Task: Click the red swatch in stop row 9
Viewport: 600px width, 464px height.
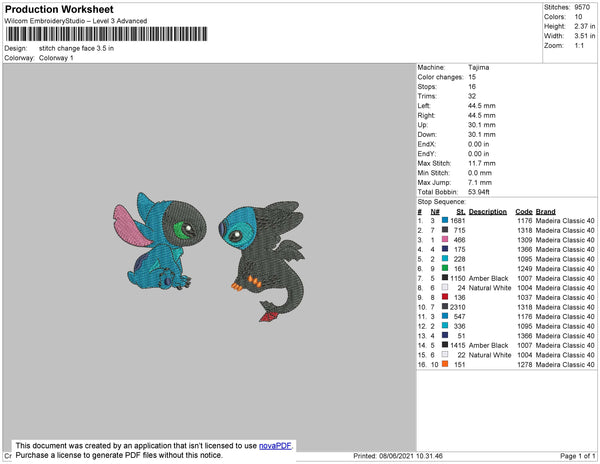Action: click(445, 297)
